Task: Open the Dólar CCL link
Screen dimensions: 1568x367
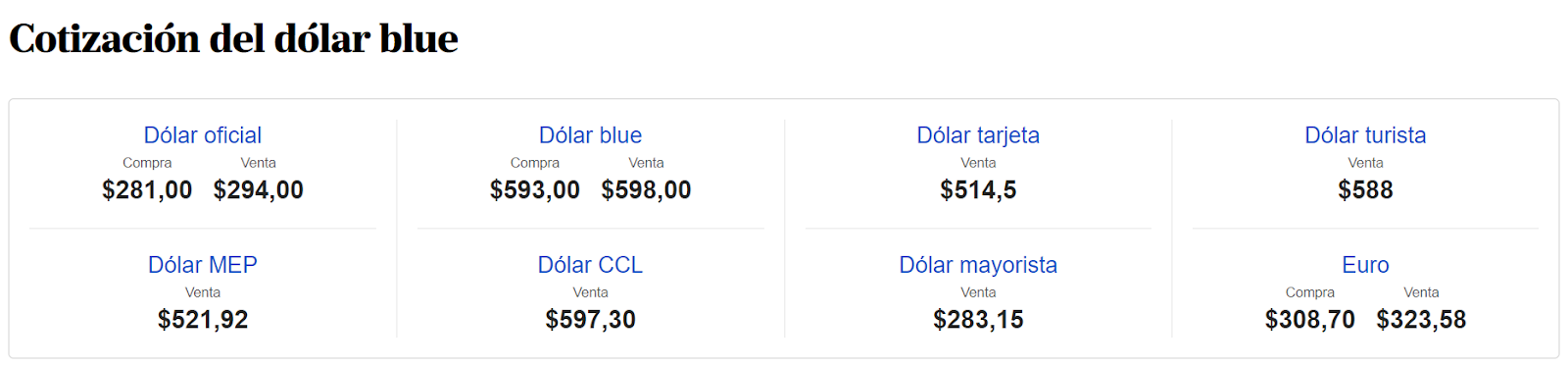Action: click(591, 265)
